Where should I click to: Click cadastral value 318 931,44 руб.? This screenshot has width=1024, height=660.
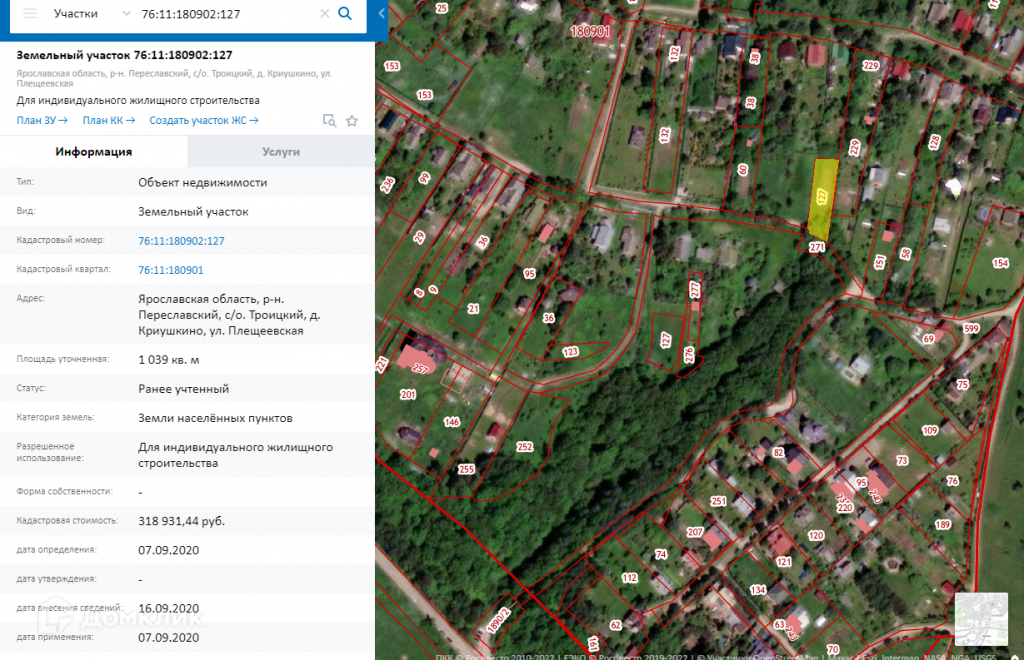point(182,521)
